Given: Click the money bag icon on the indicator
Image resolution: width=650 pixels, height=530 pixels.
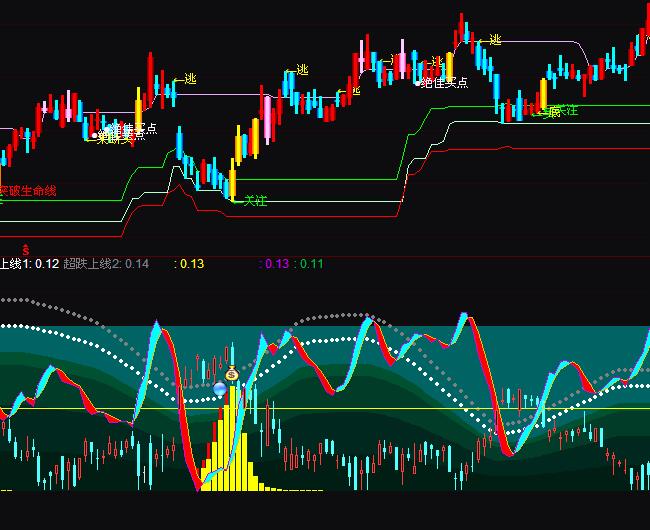Looking at the screenshot, I should [x=231, y=374].
